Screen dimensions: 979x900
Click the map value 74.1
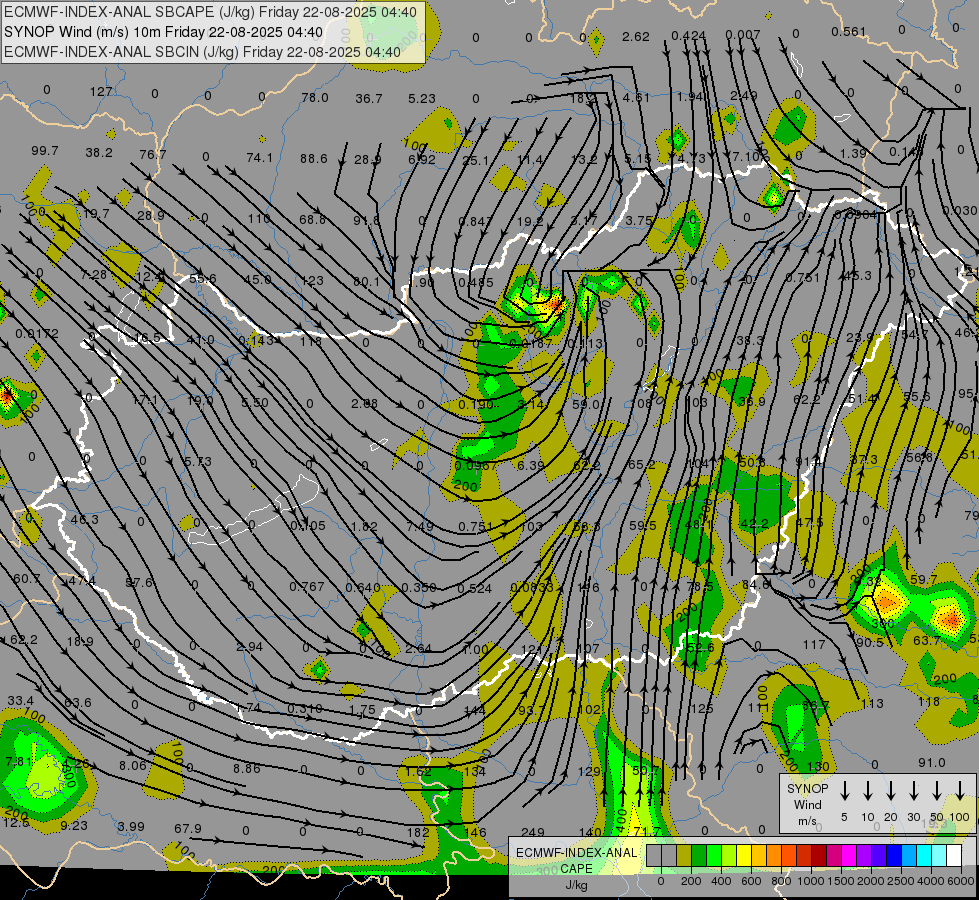click(x=259, y=157)
